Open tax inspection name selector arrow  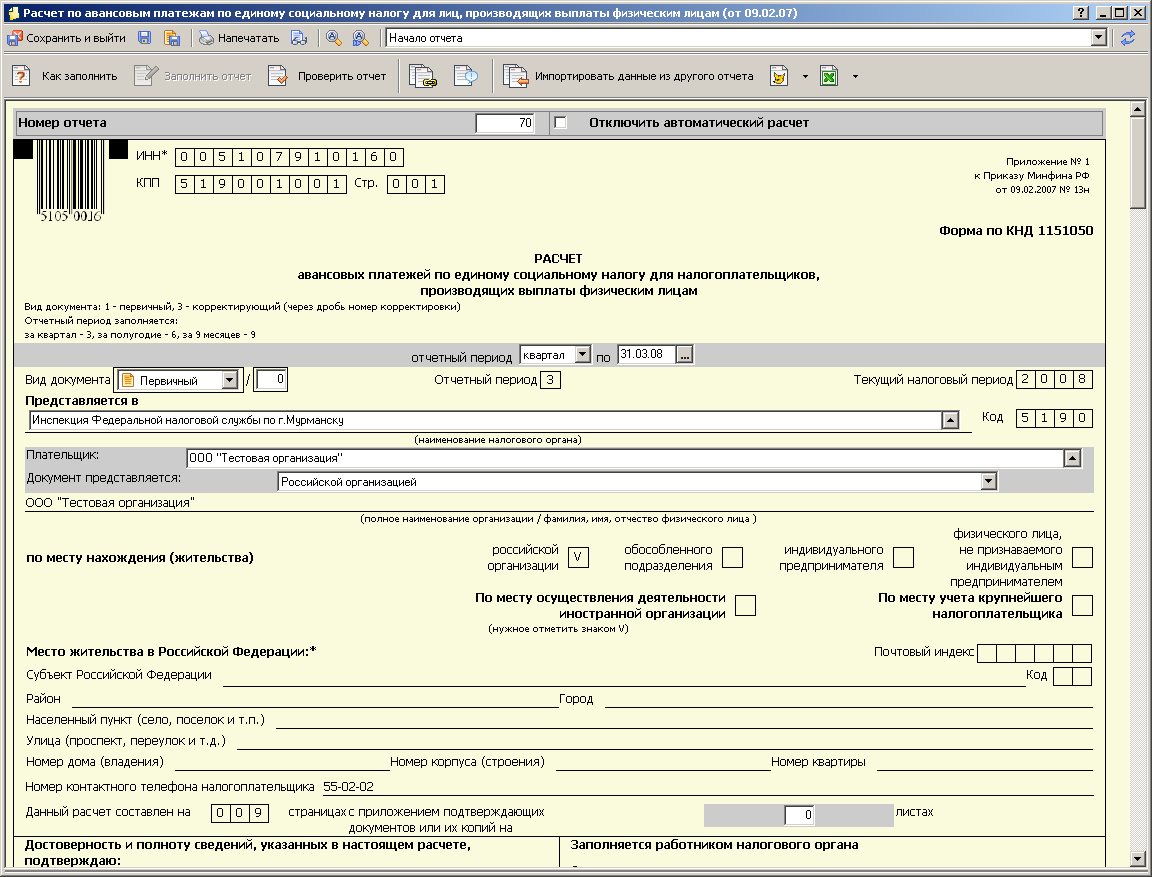tap(951, 420)
